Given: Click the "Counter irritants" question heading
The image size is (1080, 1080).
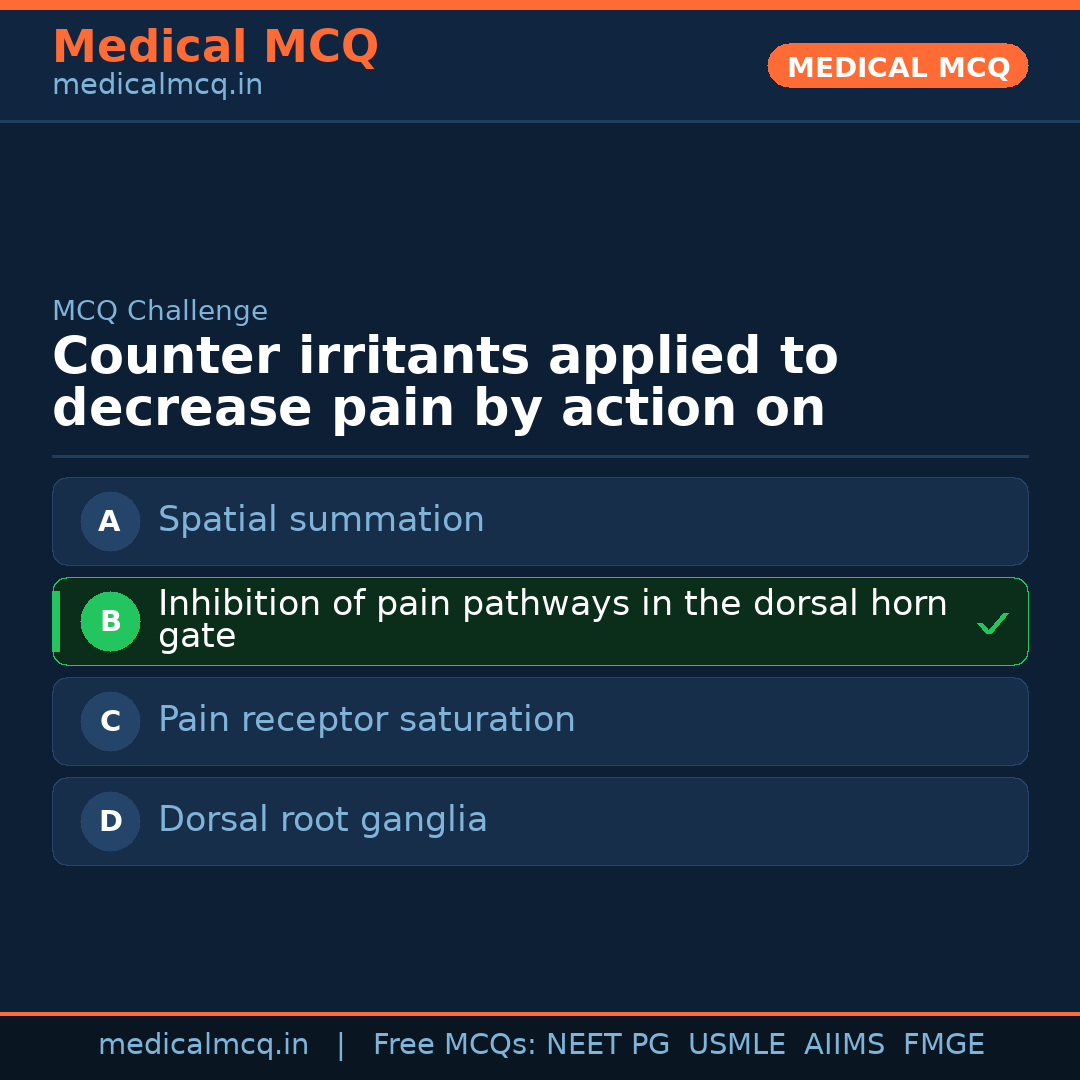Looking at the screenshot, I should pos(445,383).
